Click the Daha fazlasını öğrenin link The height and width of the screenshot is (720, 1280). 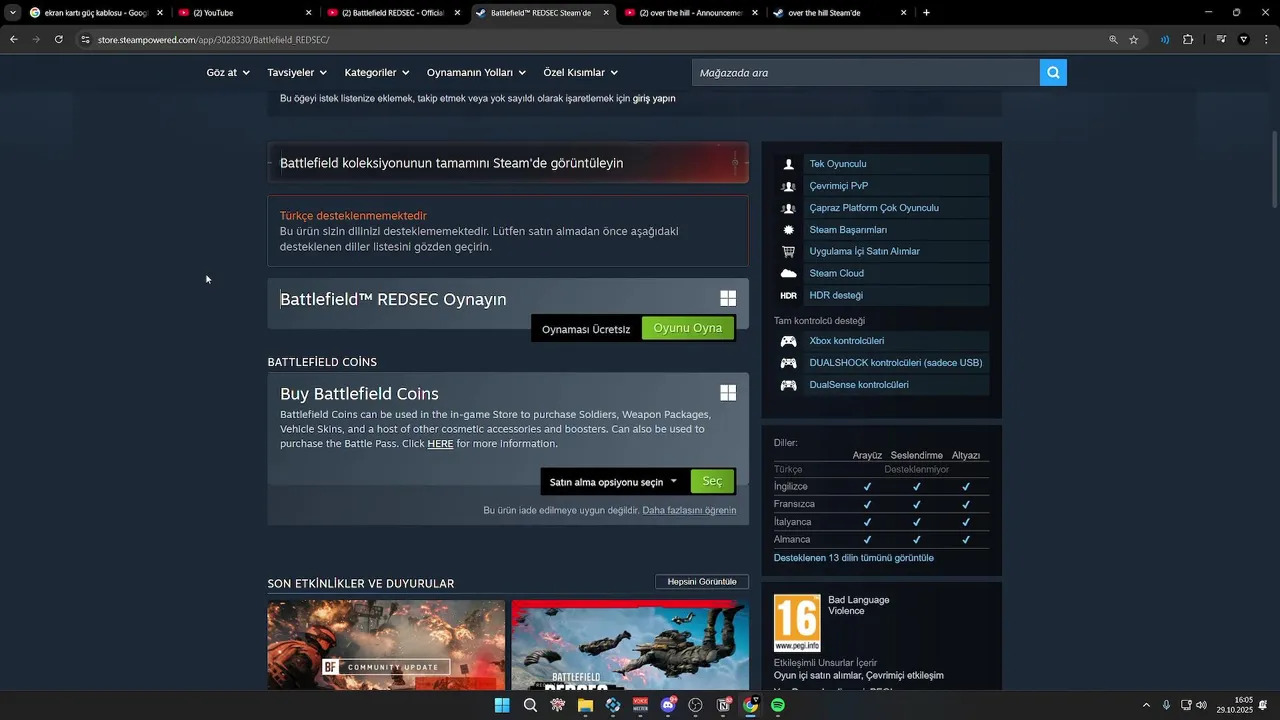click(689, 510)
